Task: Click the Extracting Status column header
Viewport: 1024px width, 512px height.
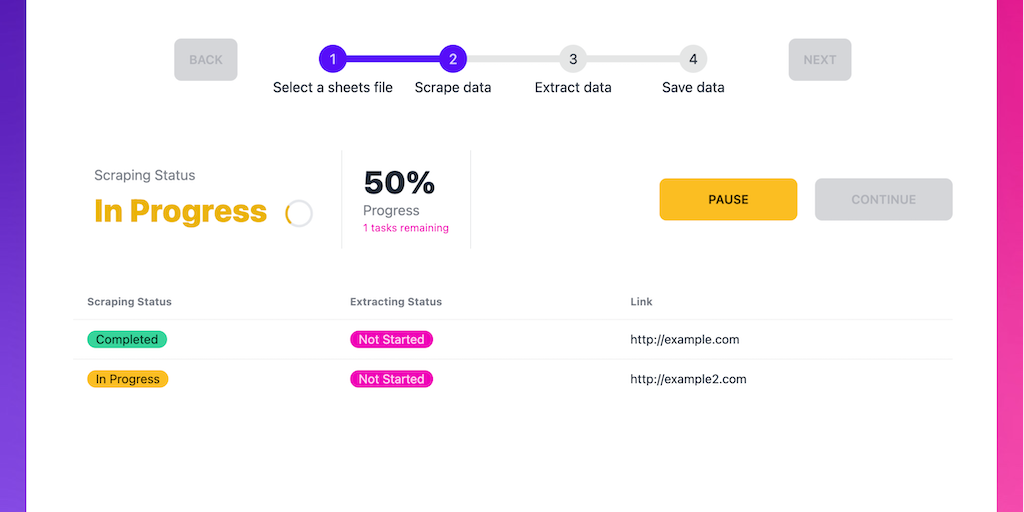Action: (x=396, y=302)
